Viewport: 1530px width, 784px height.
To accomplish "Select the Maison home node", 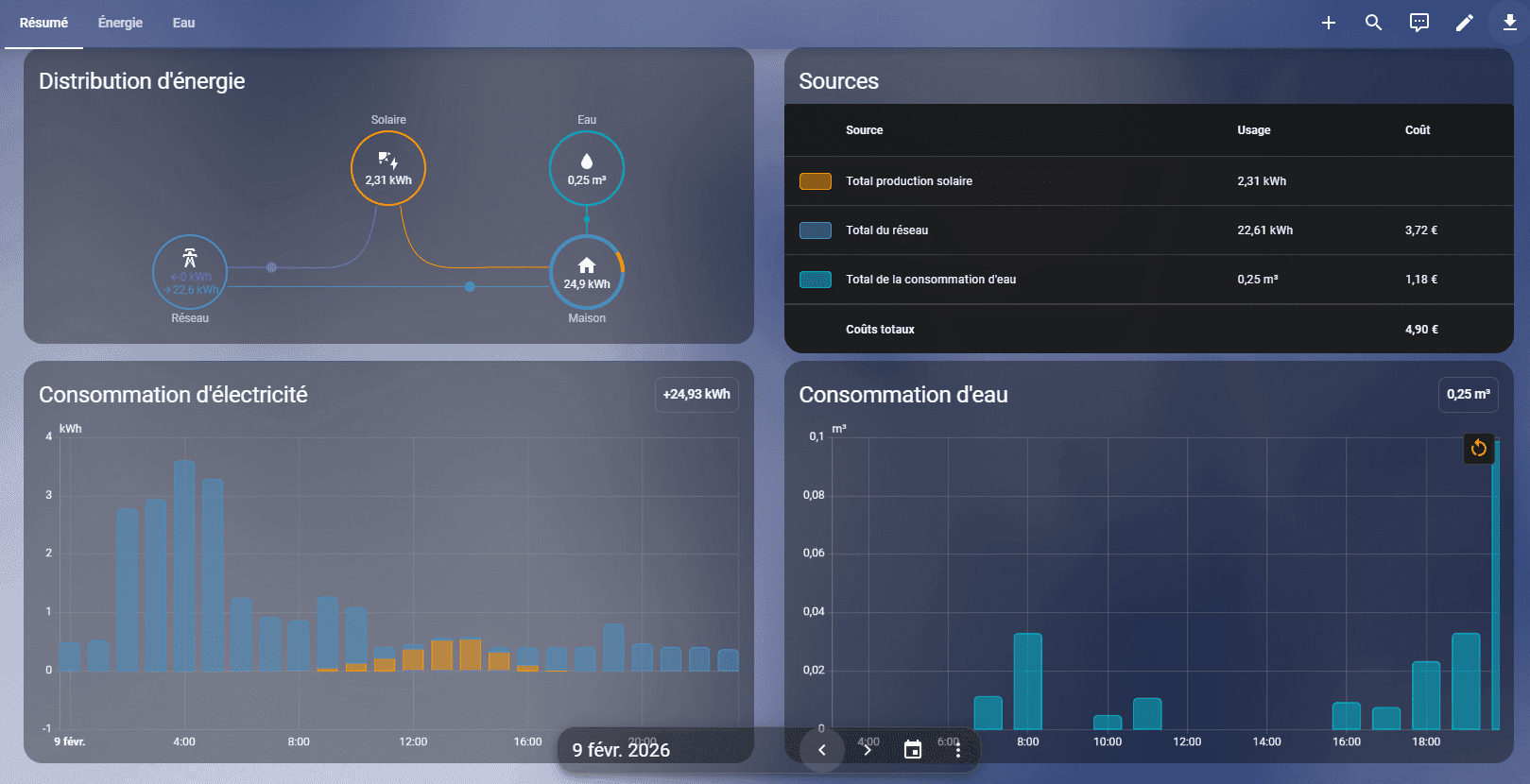I will 587,272.
